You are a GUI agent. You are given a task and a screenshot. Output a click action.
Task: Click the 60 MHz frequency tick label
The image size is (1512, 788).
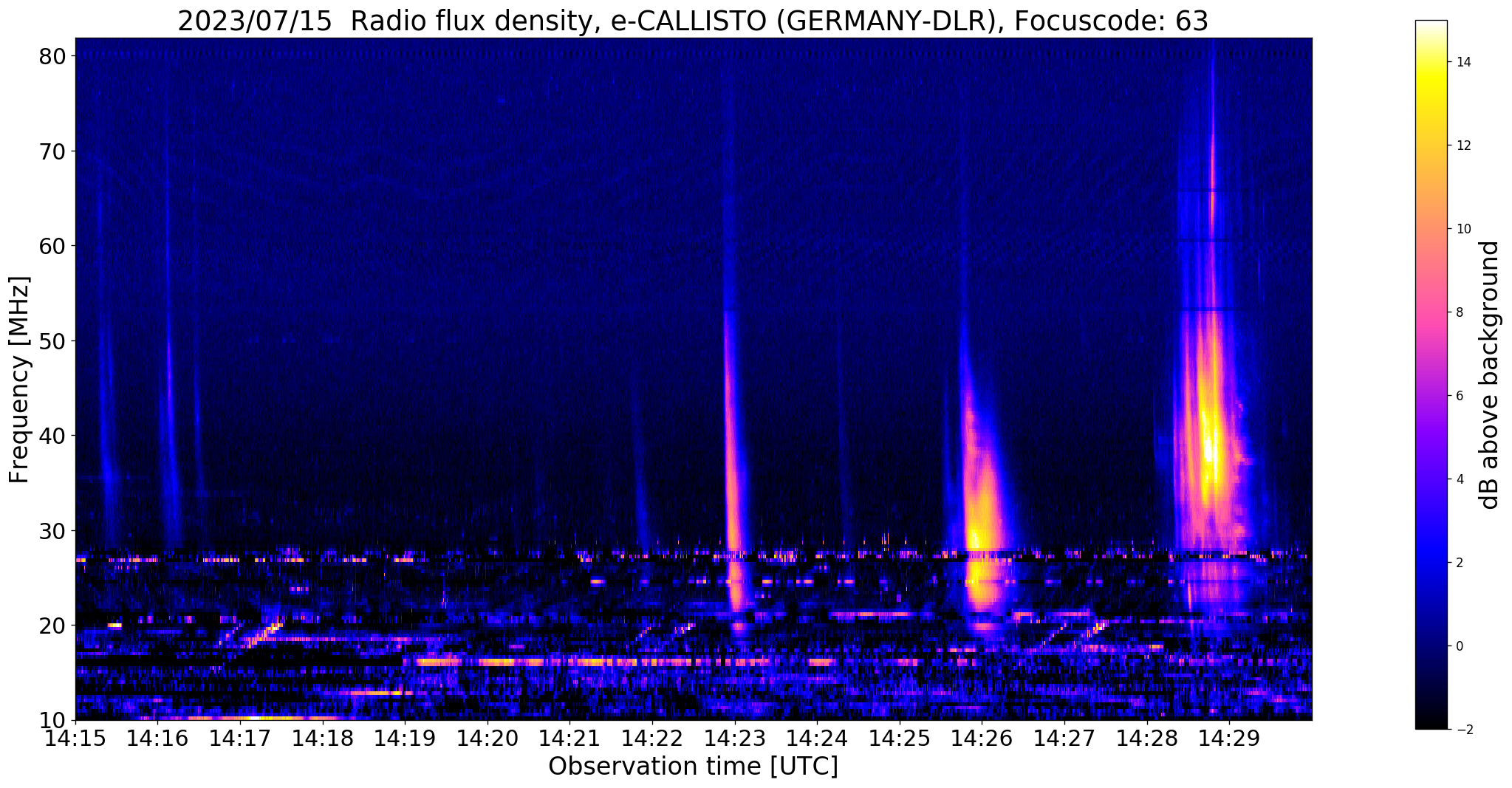pyautogui.click(x=54, y=246)
